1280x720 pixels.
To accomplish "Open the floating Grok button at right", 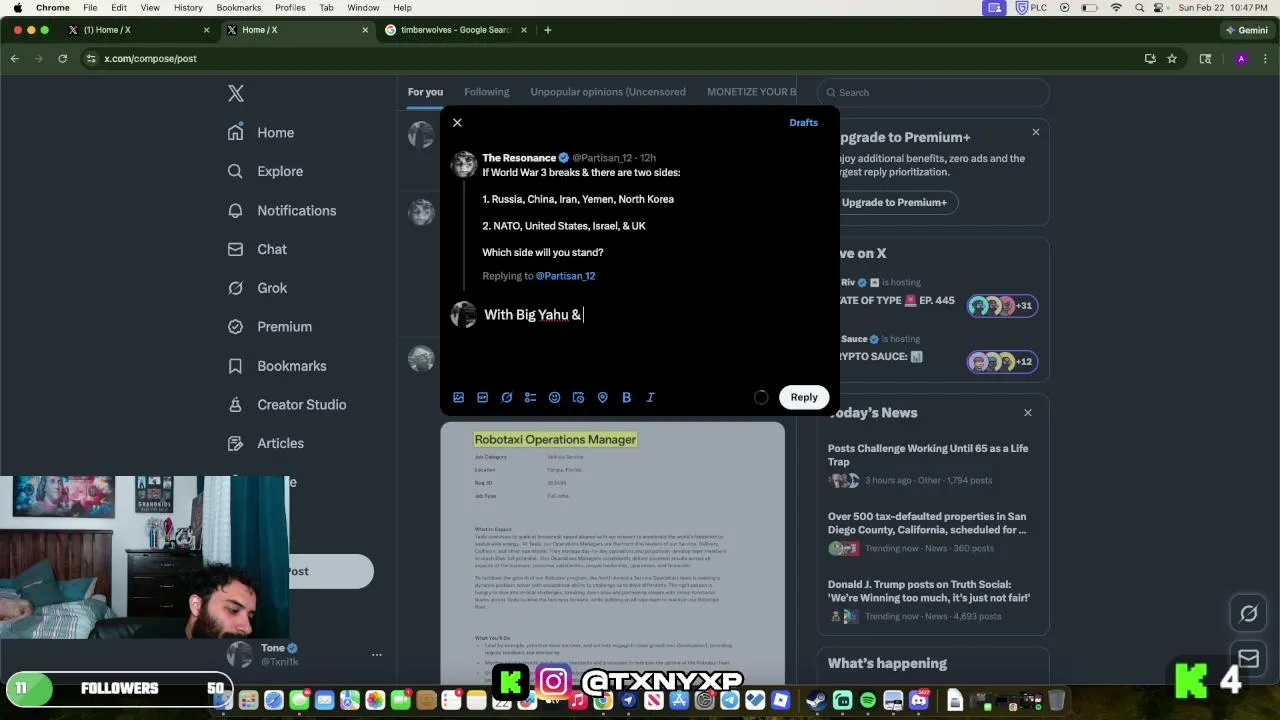I will (x=1249, y=614).
